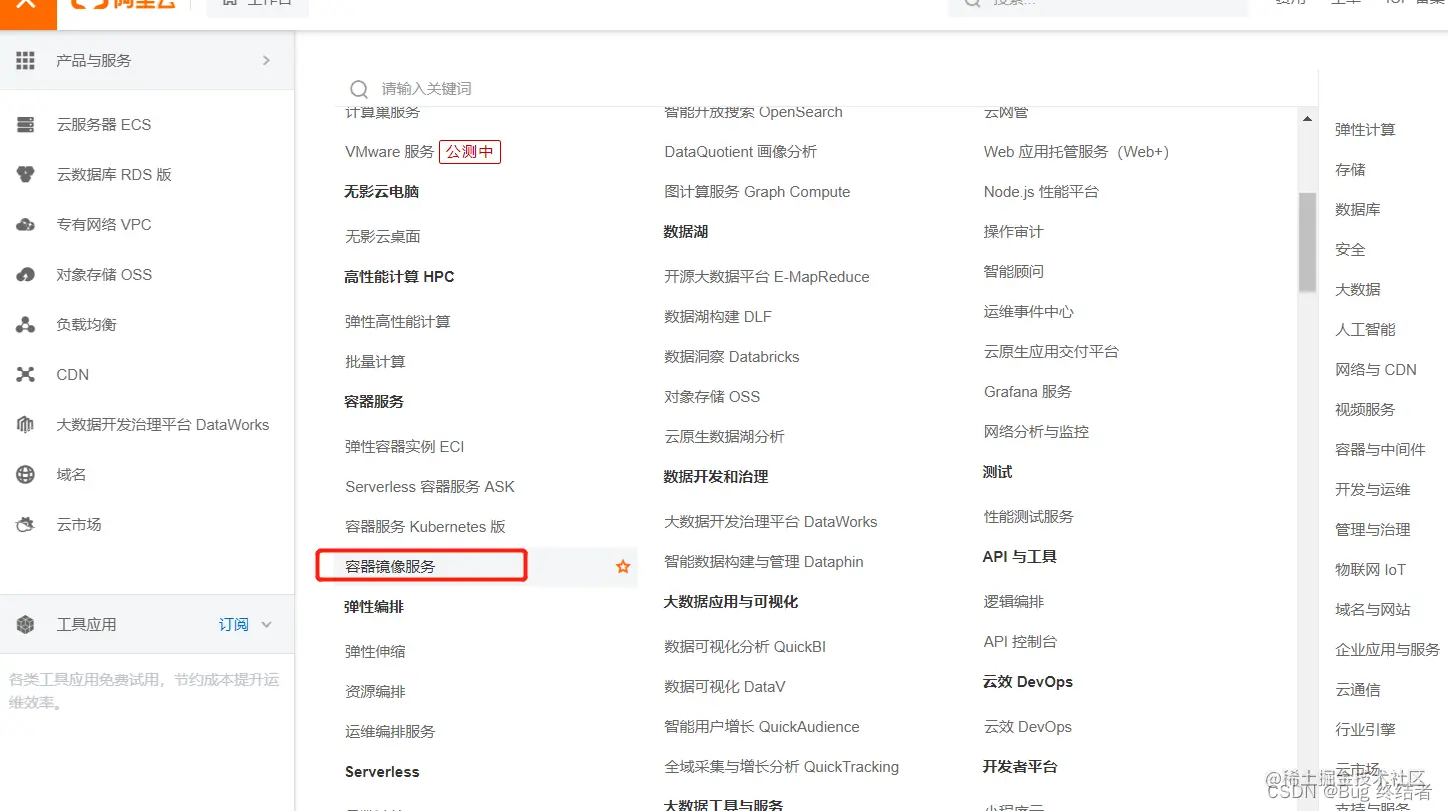Open Serverless 容器服务 ASK
This screenshot has width=1448, height=811.
(430, 487)
